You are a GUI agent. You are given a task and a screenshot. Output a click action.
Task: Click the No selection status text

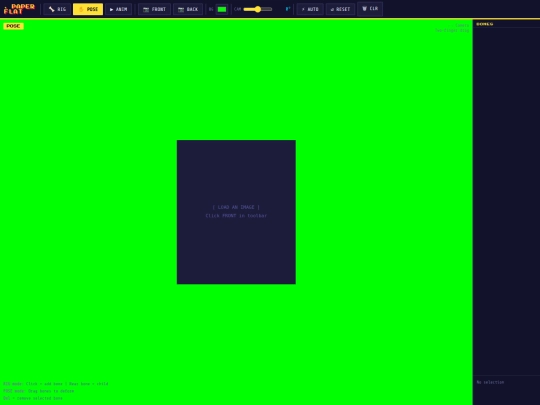490,382
